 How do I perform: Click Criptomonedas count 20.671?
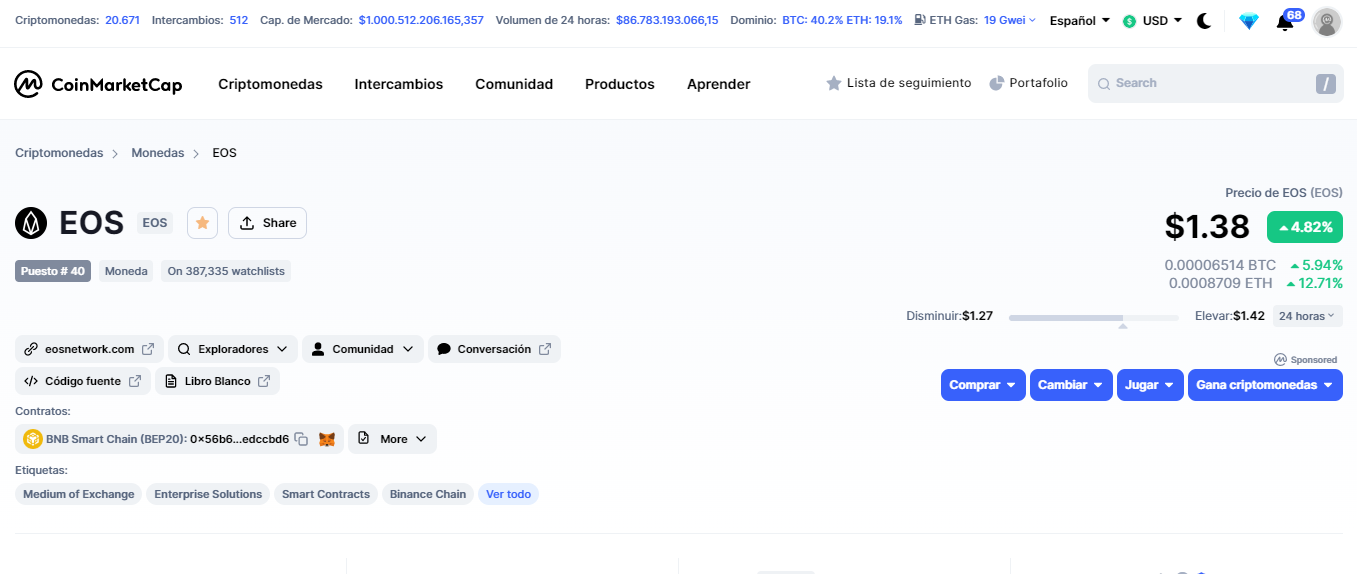pos(122,20)
